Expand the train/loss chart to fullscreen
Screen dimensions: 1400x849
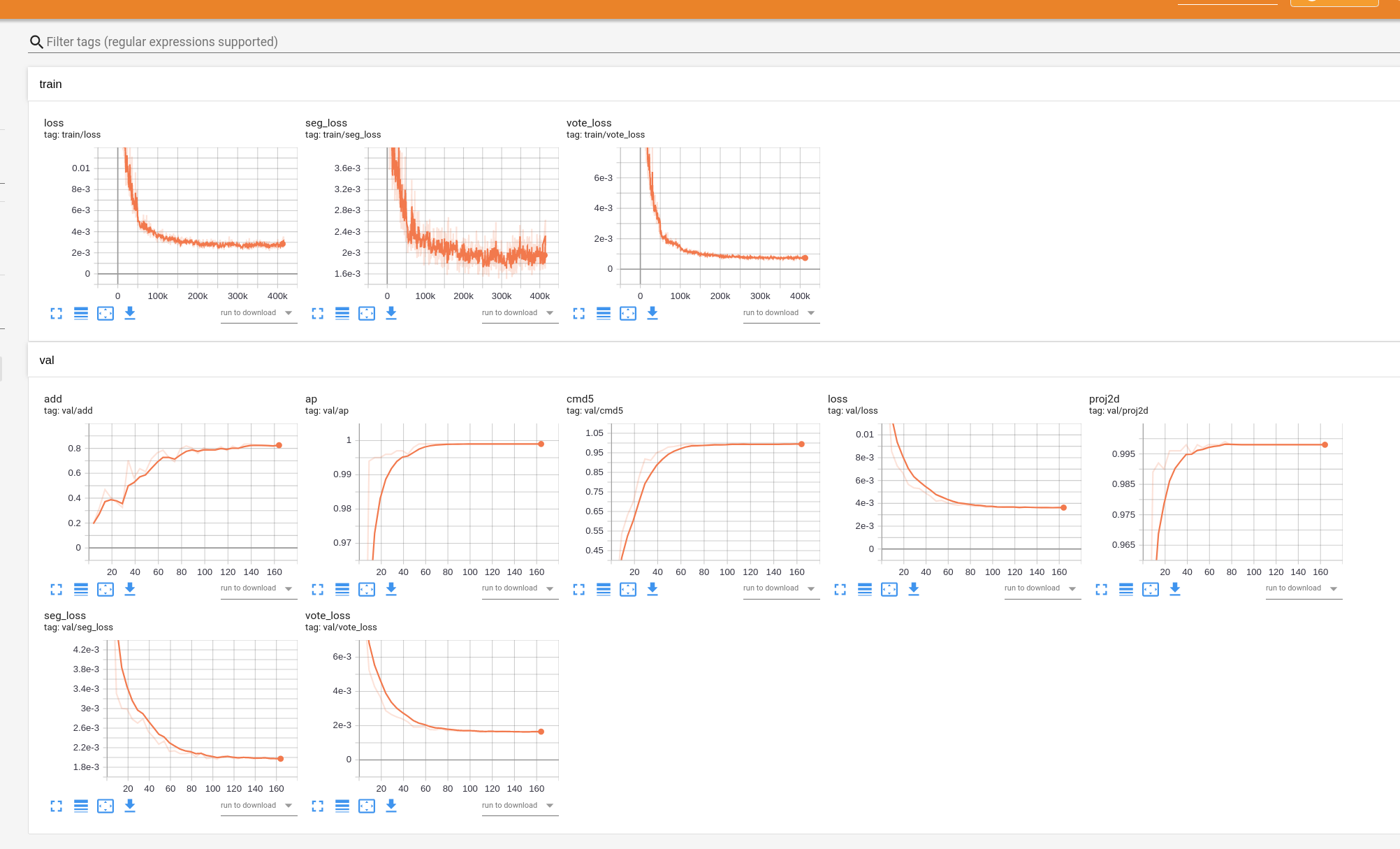[x=56, y=313]
